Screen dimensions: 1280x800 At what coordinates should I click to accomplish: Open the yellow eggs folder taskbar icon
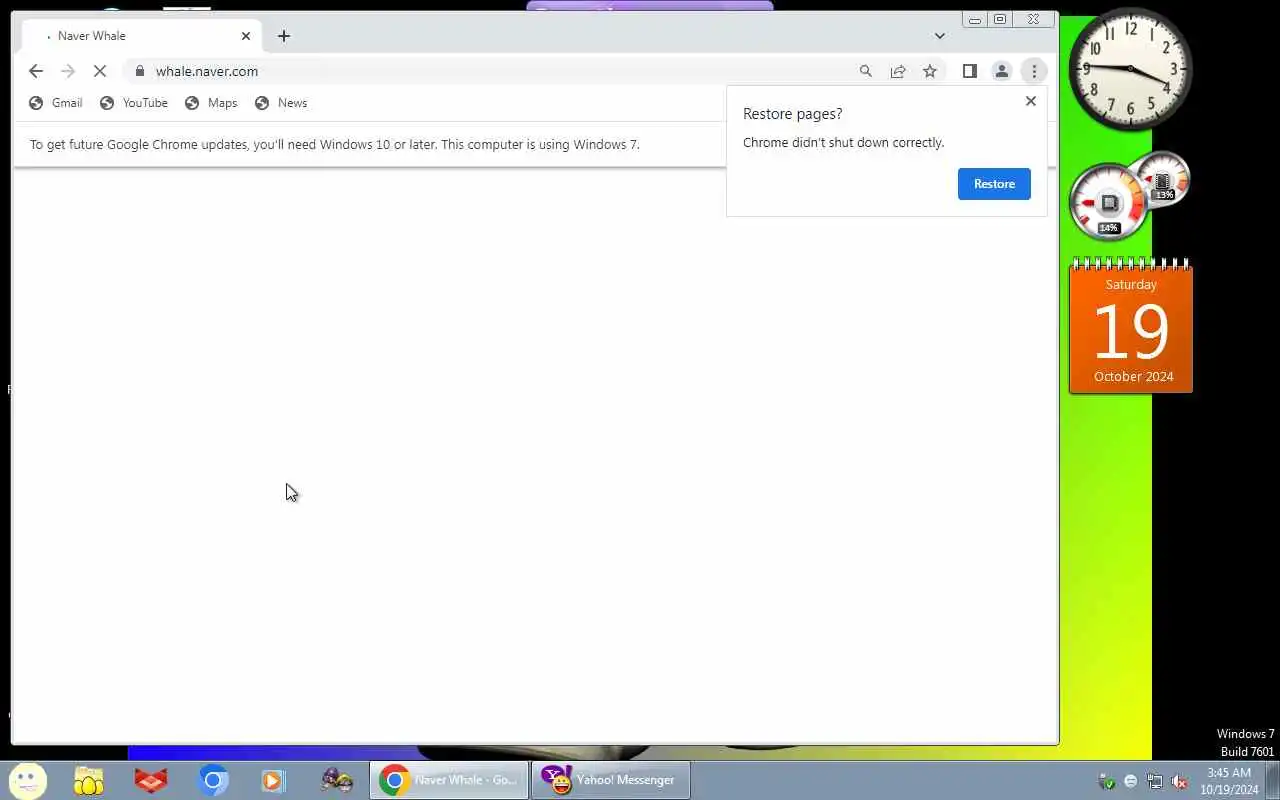(x=89, y=780)
